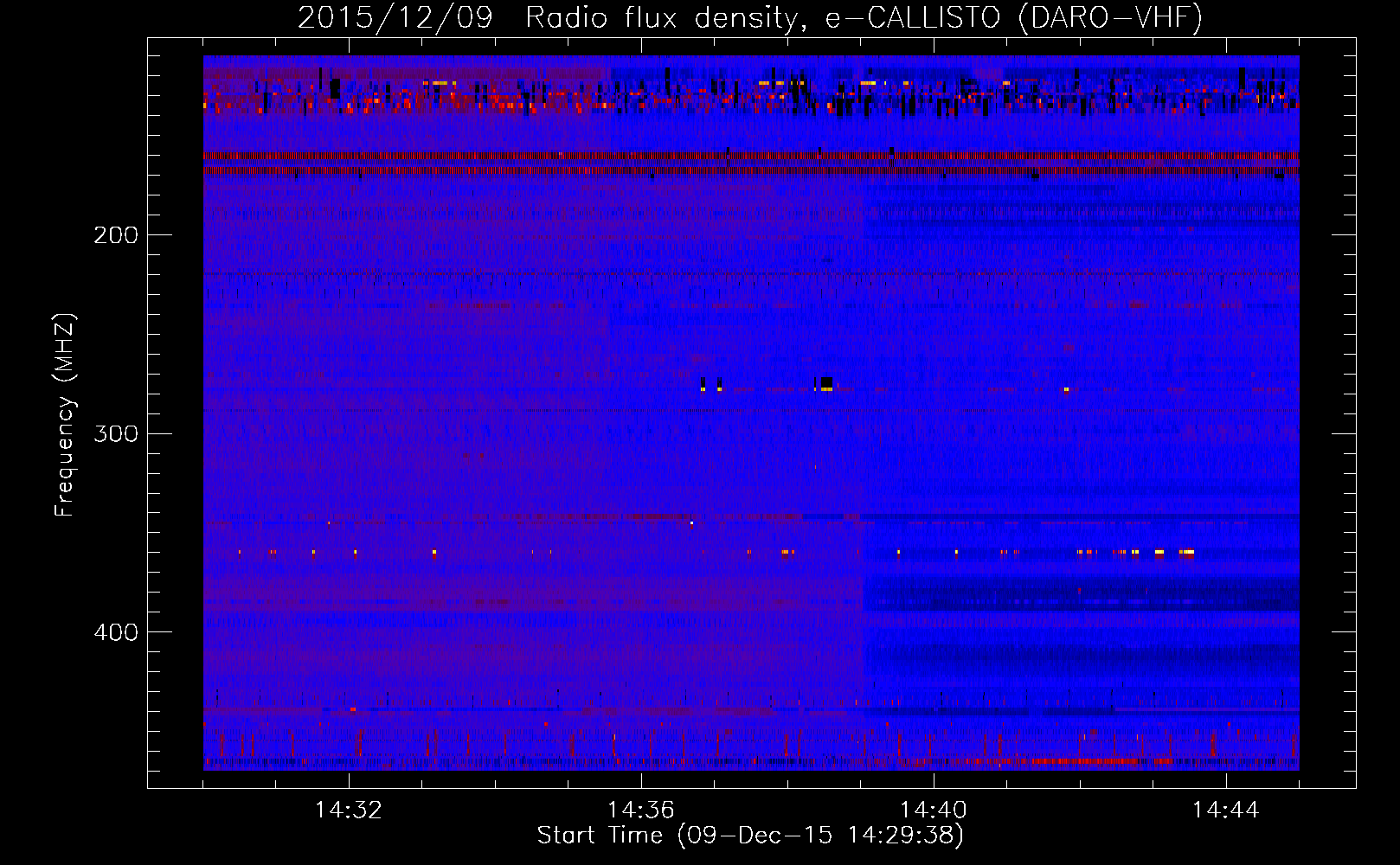Click the plot title '2015/12/09 Radio flux density, e-CALLISTO (DARO-VHF)'
The height and width of the screenshot is (865, 1400).
coord(750,17)
